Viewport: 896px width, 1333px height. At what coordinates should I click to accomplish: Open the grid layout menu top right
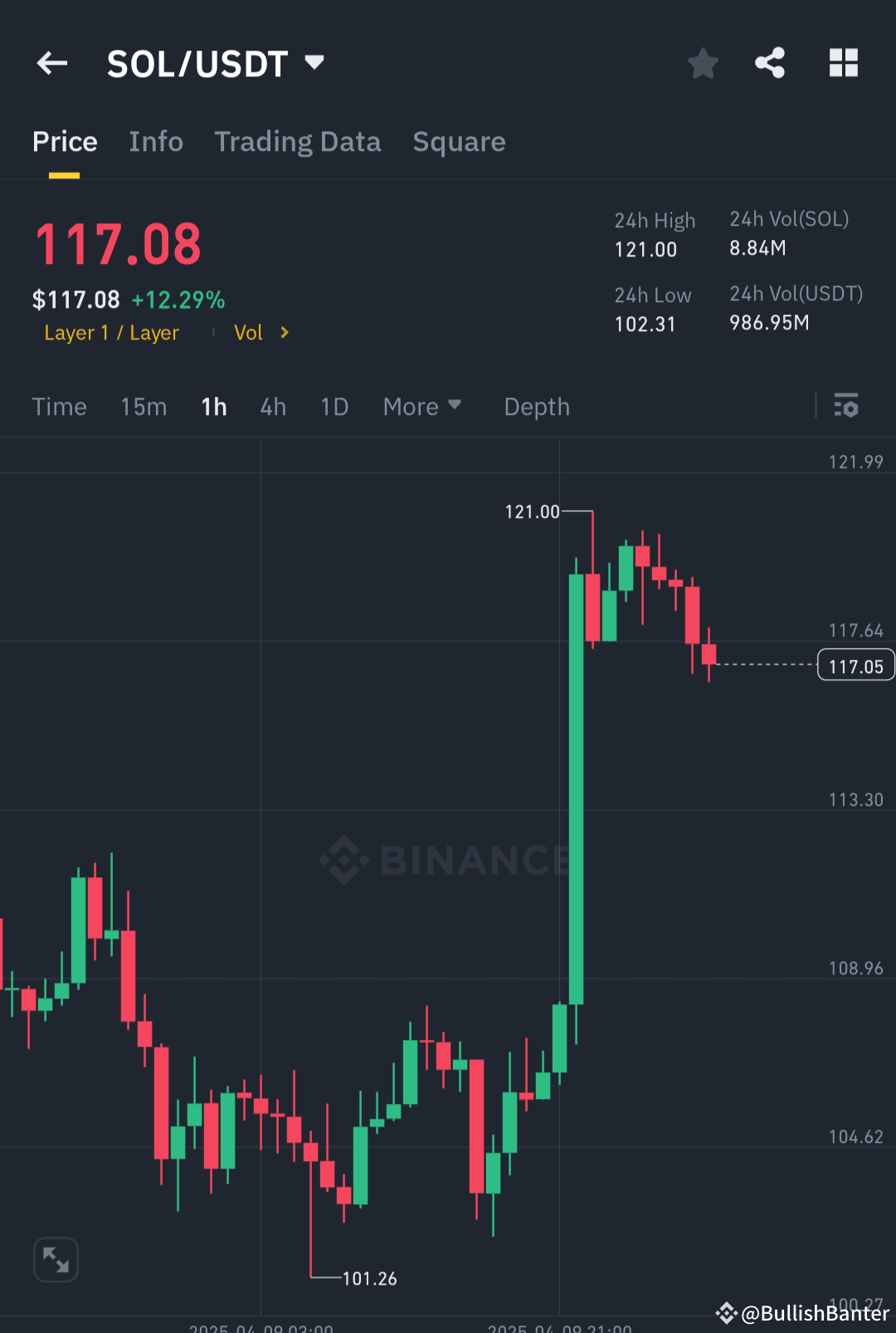tap(844, 63)
